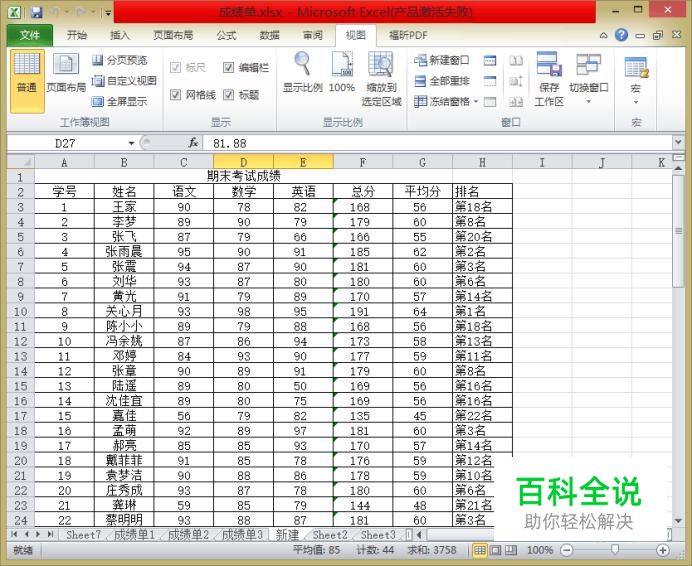
Task: Select the rank cell 第1名
Action: click(482, 311)
